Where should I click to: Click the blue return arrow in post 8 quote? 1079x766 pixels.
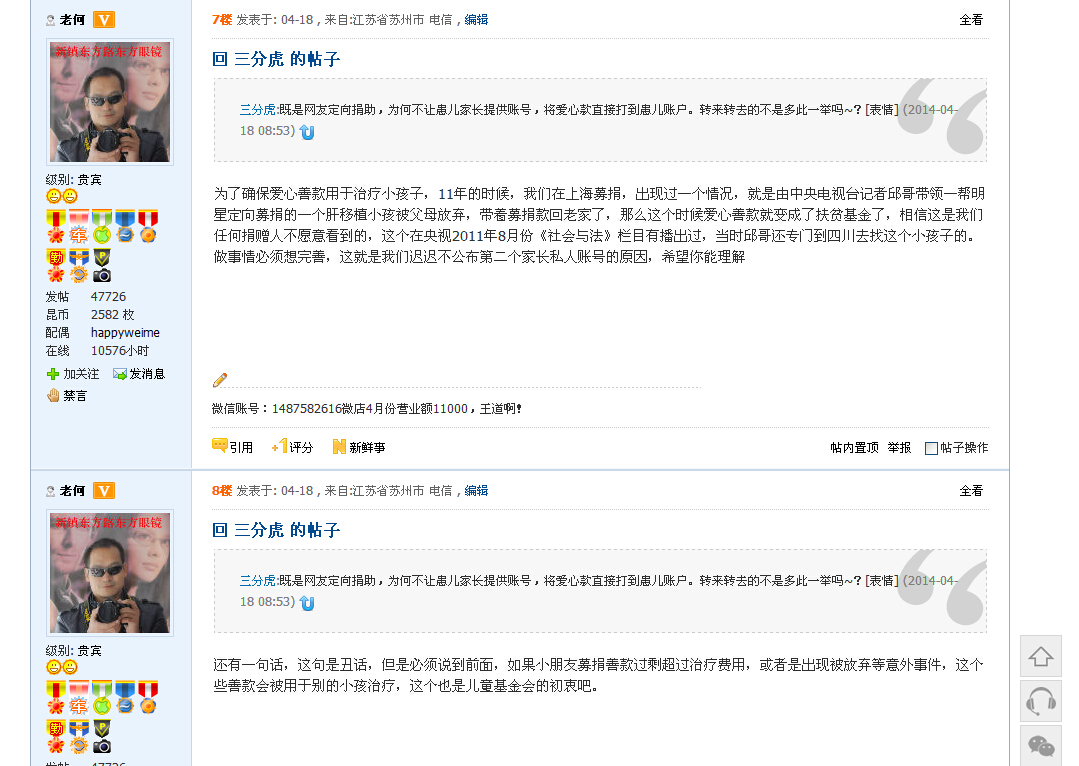tap(307, 603)
